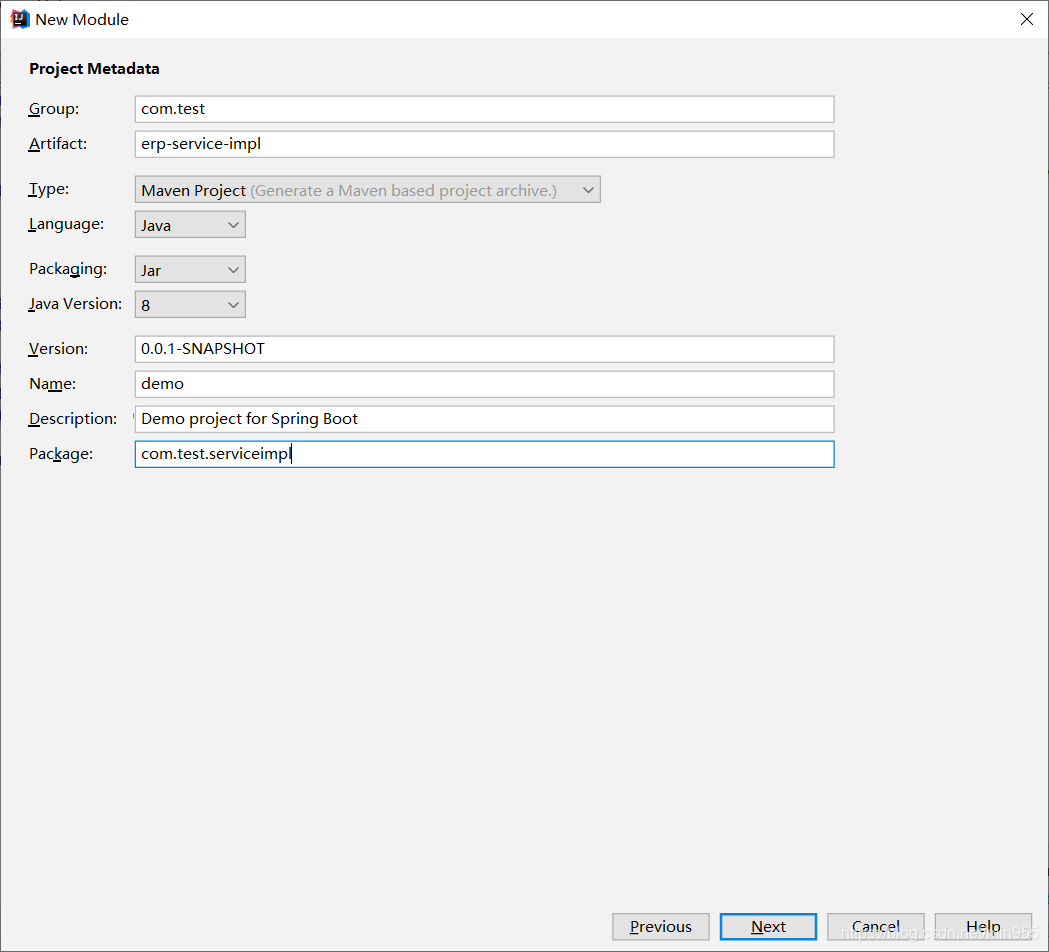Click the Name field containing demo

484,384
